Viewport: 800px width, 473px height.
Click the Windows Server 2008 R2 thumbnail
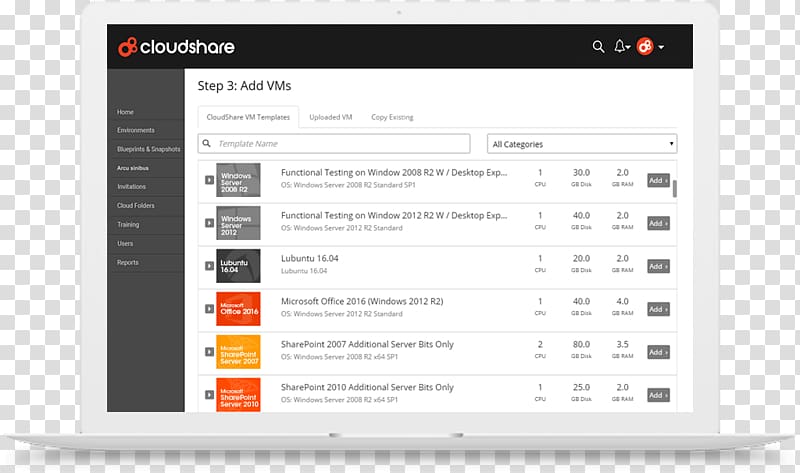point(238,180)
